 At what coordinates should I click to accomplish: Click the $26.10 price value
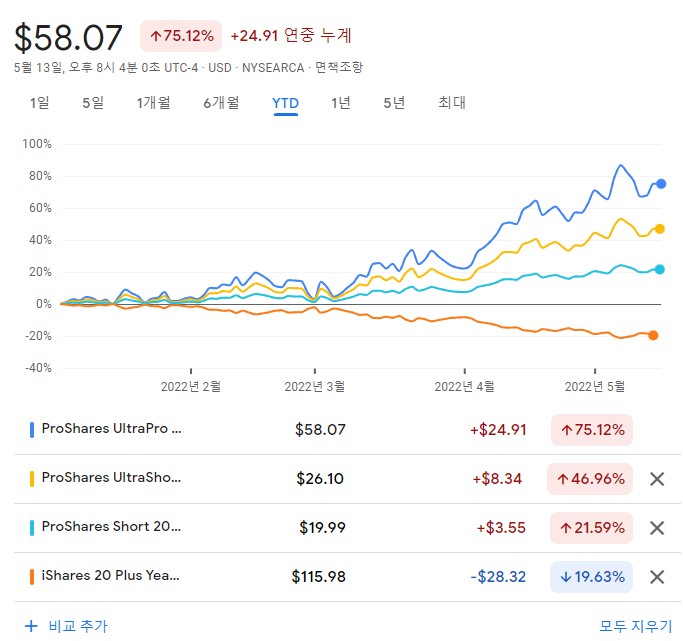point(320,479)
